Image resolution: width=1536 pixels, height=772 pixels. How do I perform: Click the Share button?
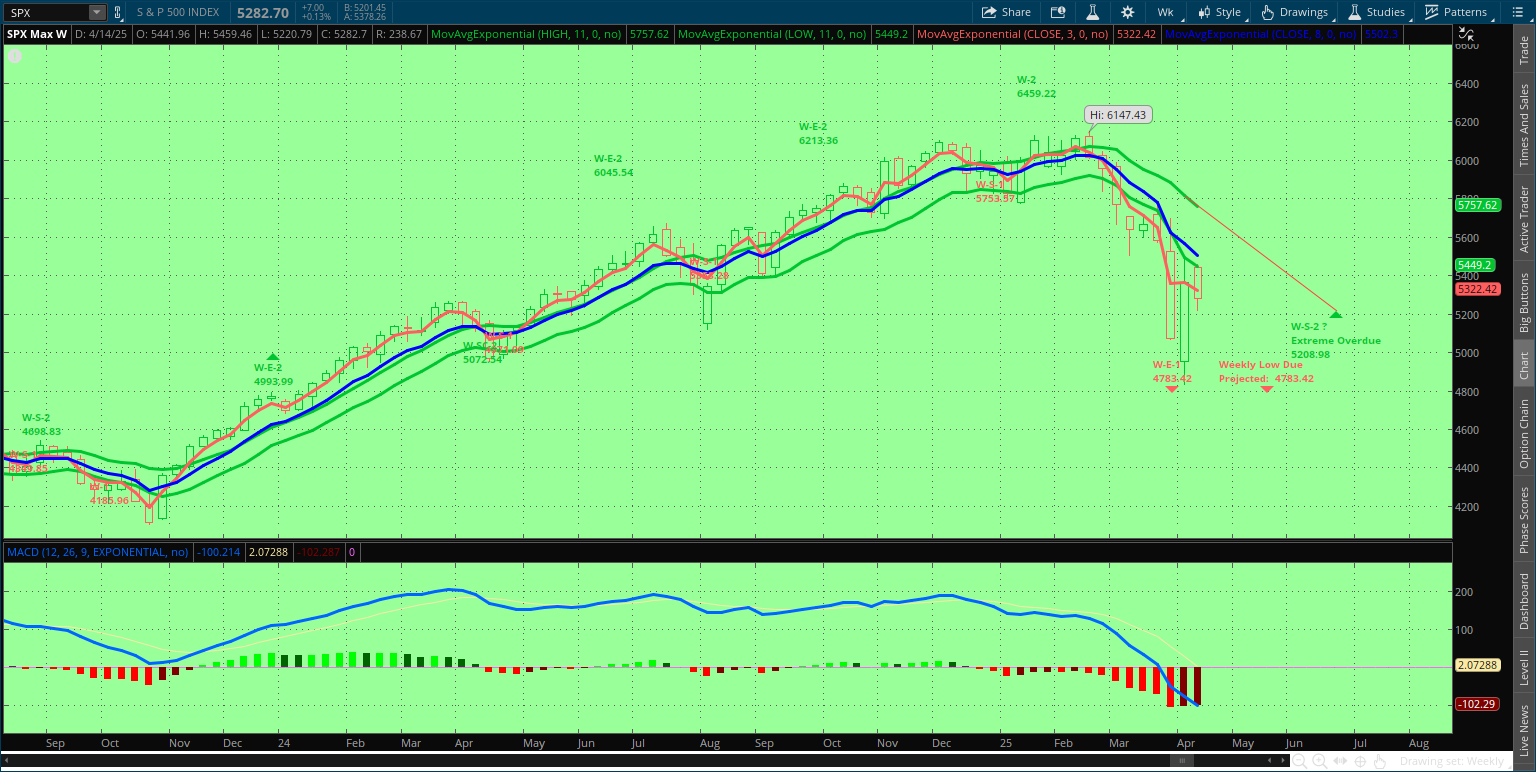pyautogui.click(x=1006, y=12)
